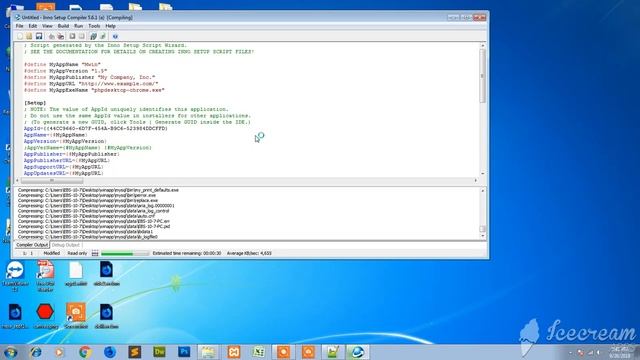Viewport: 640px width, 360px height.
Task: Click the compiler output scroll-down arrow
Action: [482, 236]
